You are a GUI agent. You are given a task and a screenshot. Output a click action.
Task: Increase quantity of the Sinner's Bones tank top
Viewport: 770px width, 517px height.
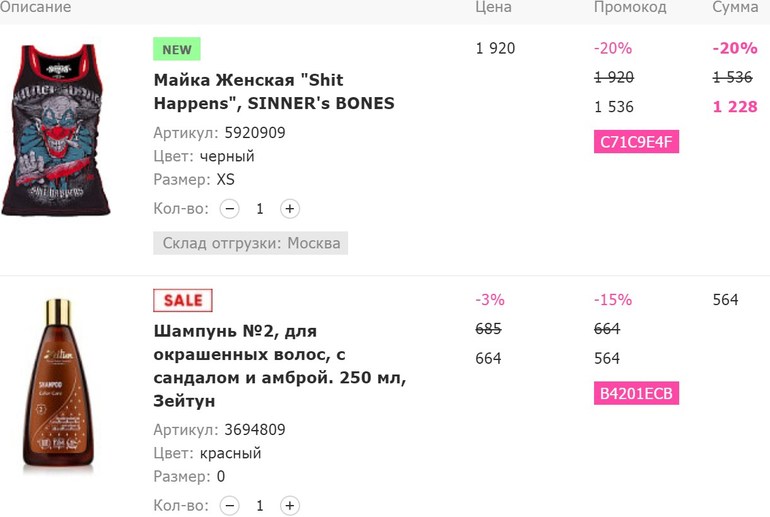coord(290,209)
